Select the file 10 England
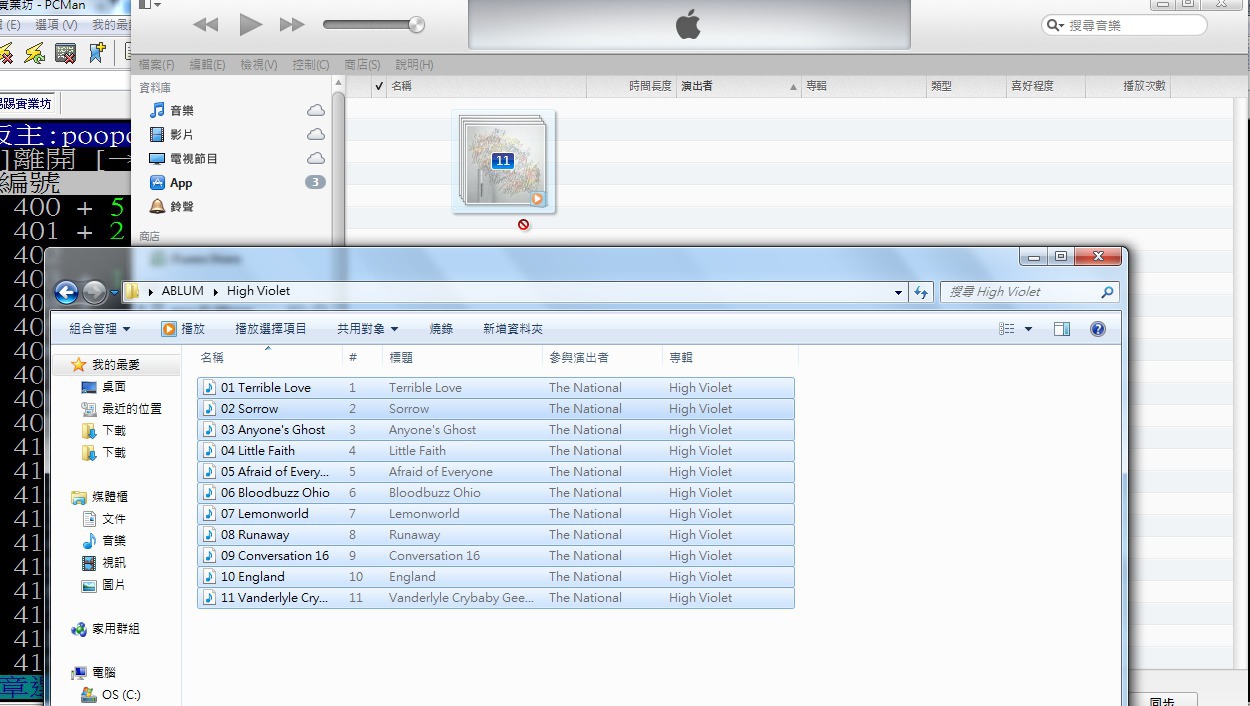This screenshot has width=1250, height=706. pos(495,576)
